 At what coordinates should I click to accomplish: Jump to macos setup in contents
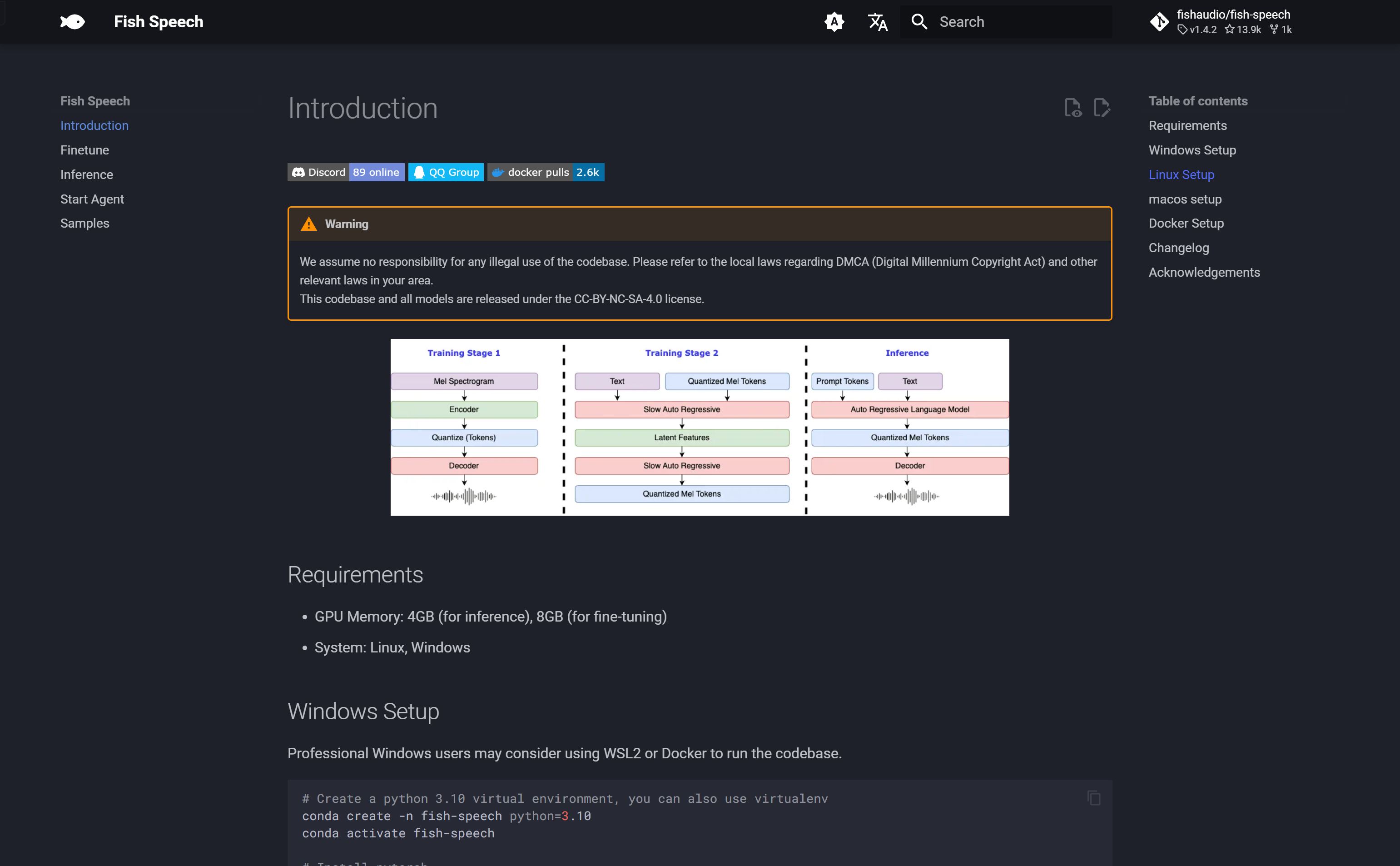[1185, 199]
